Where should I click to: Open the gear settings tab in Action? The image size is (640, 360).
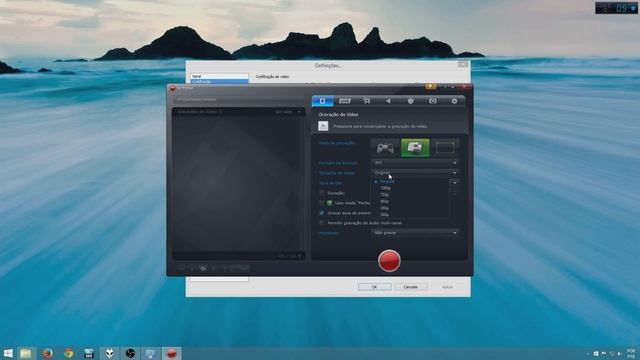point(454,101)
